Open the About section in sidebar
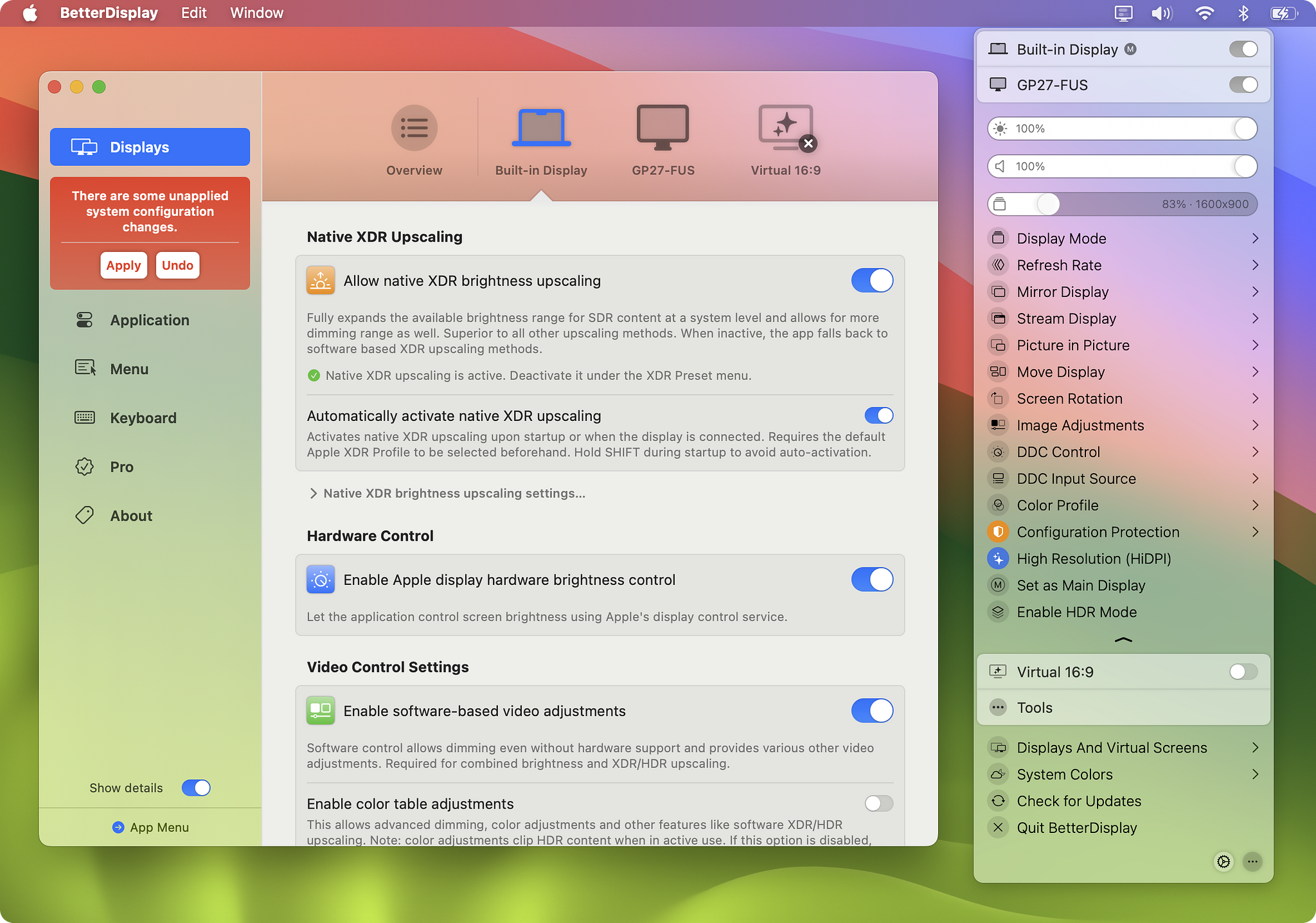 pos(150,515)
